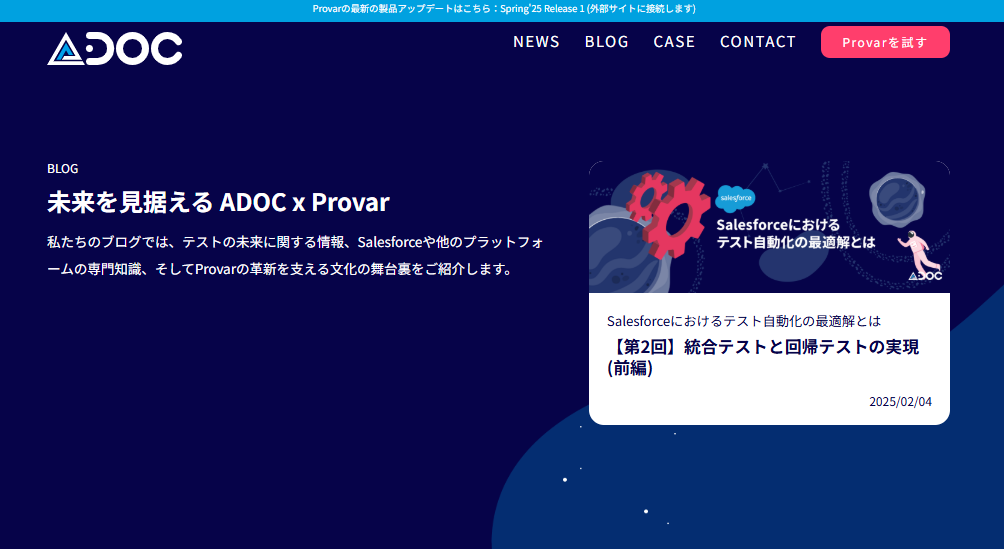The height and width of the screenshot is (549, 1004).
Task: Click the ADOC logo in header
Action: (x=115, y=49)
